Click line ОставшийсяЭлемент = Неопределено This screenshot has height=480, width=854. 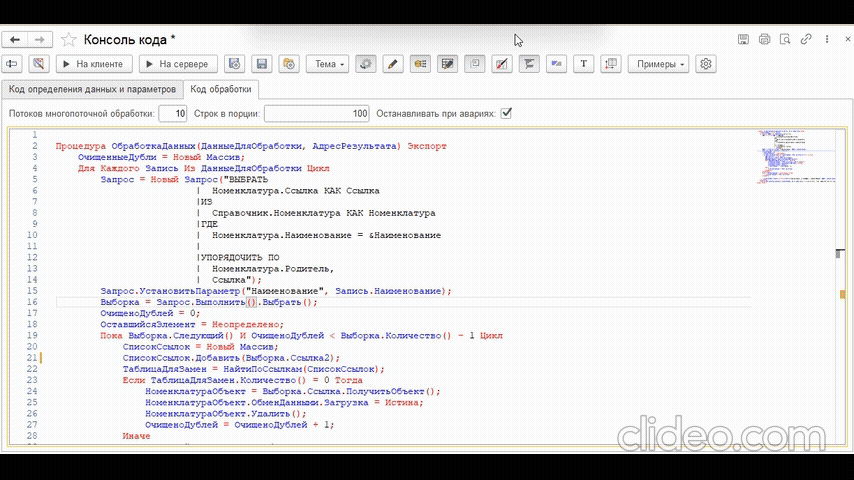coord(192,324)
